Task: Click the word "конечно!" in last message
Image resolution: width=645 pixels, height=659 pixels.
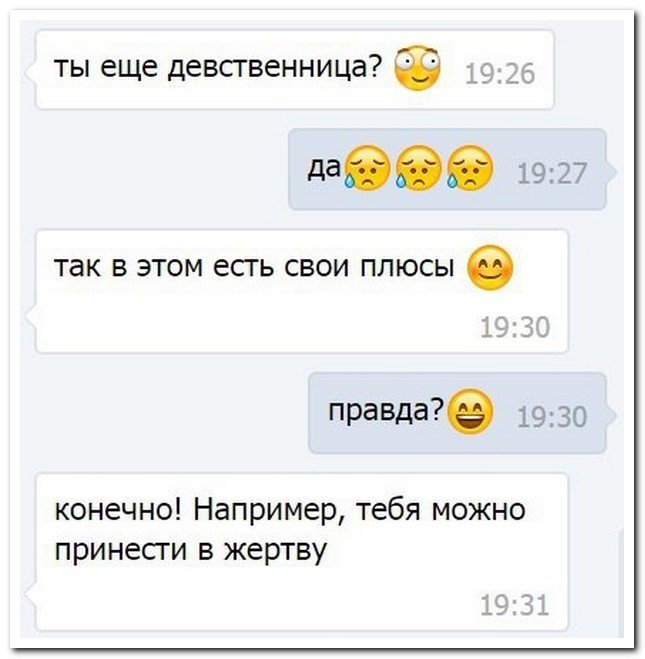Action: (119, 509)
